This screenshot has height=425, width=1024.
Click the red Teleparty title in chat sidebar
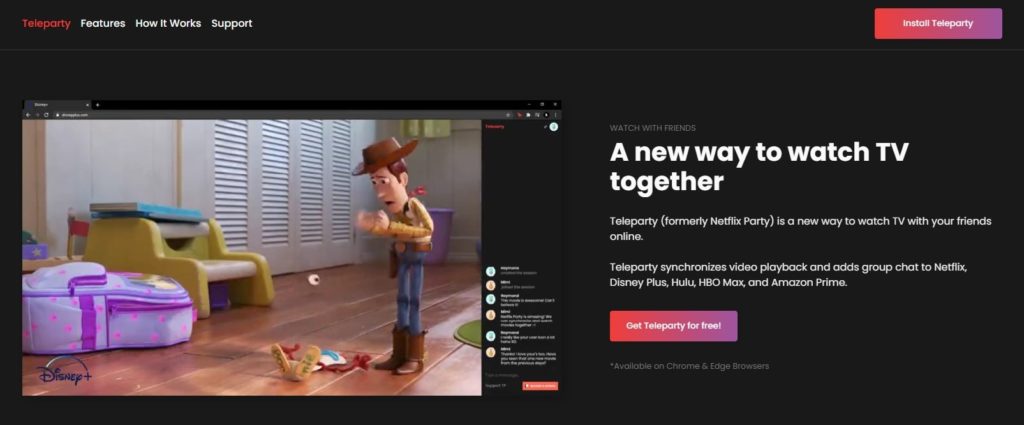495,127
